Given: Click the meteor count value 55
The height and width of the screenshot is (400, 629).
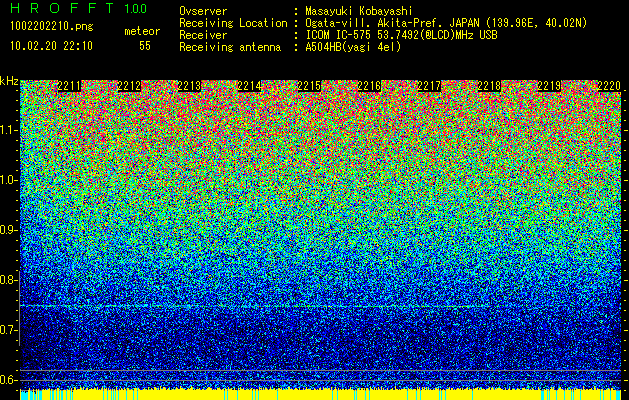Looking at the screenshot, I should 145,46.
